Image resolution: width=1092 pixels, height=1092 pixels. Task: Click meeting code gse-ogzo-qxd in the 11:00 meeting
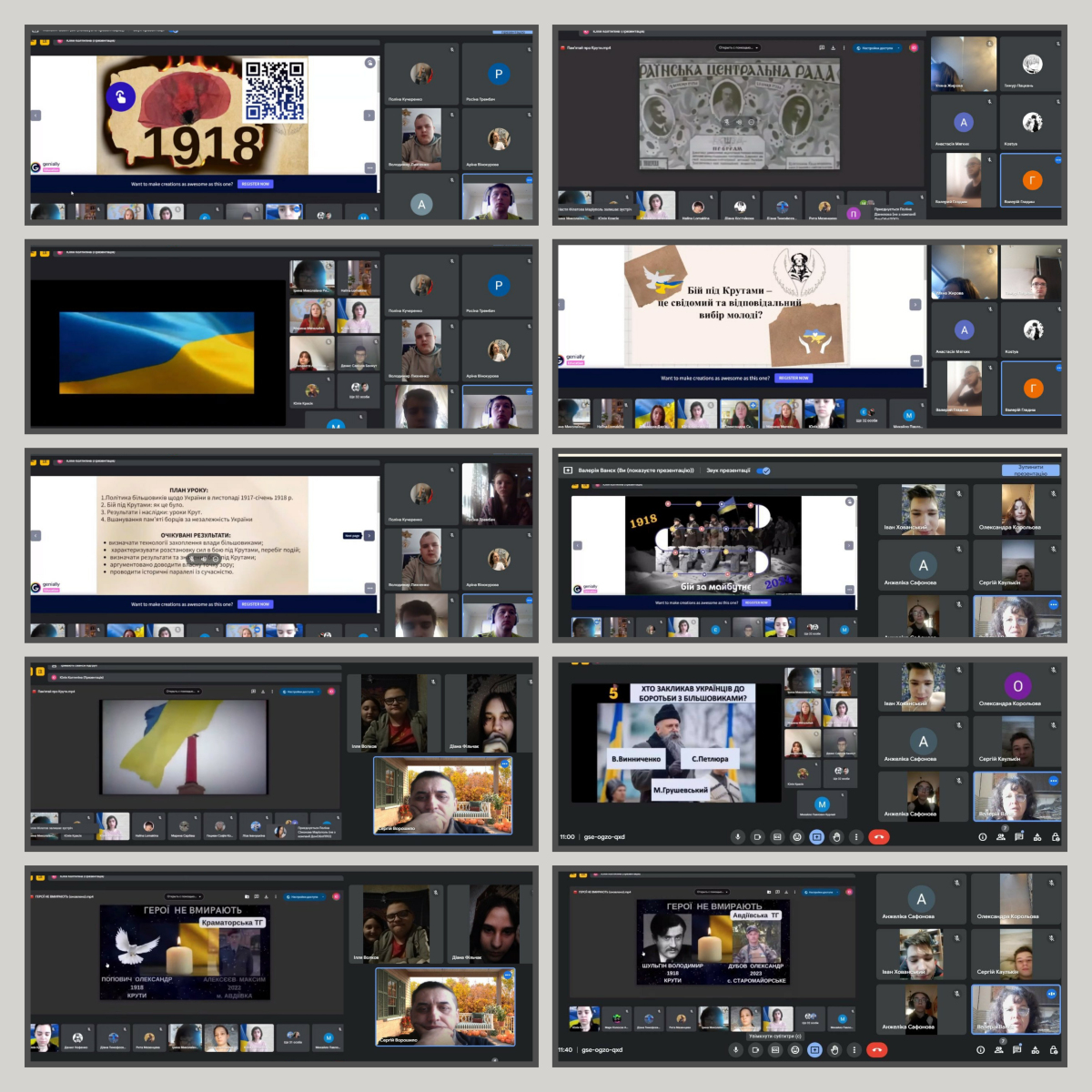tap(604, 837)
